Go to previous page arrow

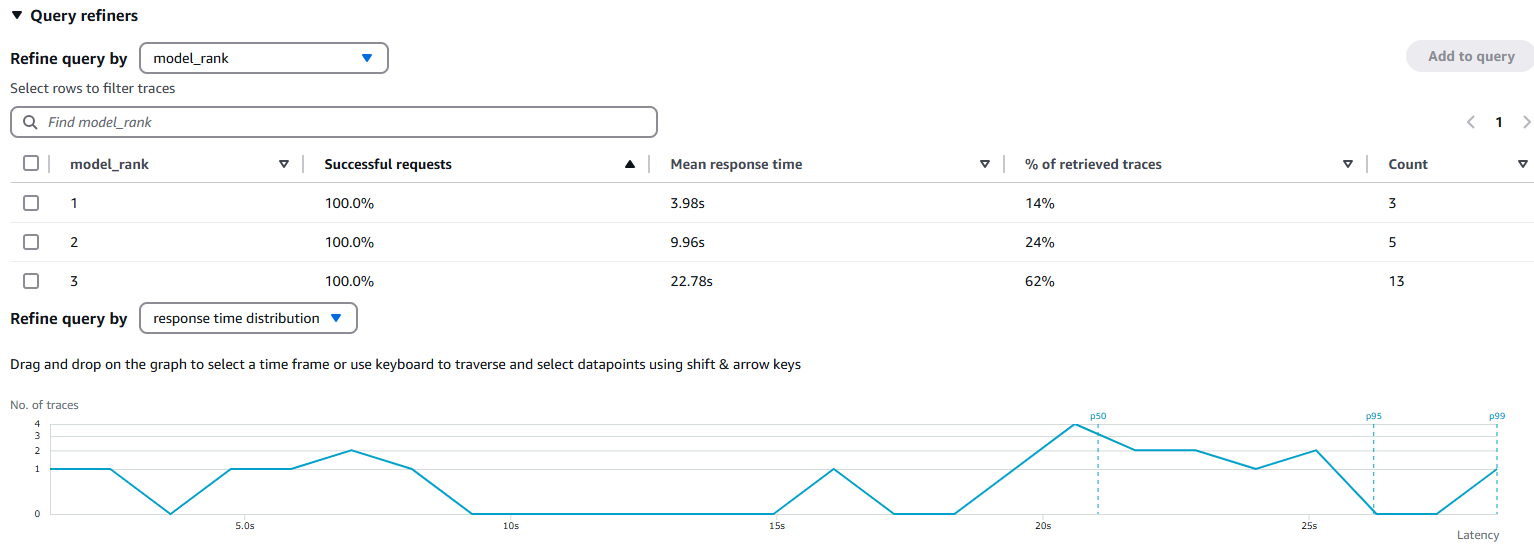(1471, 122)
